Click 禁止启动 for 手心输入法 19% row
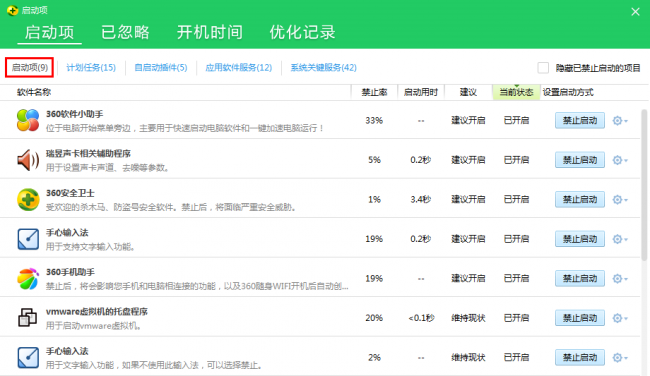 [580, 239]
